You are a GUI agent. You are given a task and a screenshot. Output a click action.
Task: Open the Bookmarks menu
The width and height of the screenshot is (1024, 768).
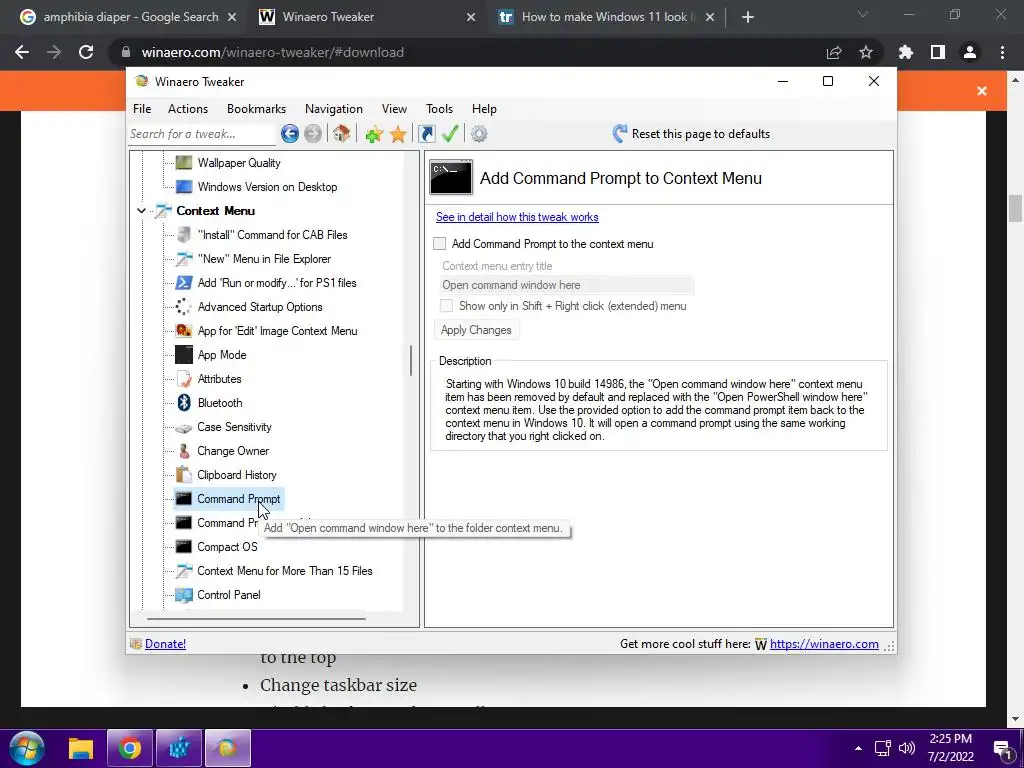pyautogui.click(x=256, y=109)
